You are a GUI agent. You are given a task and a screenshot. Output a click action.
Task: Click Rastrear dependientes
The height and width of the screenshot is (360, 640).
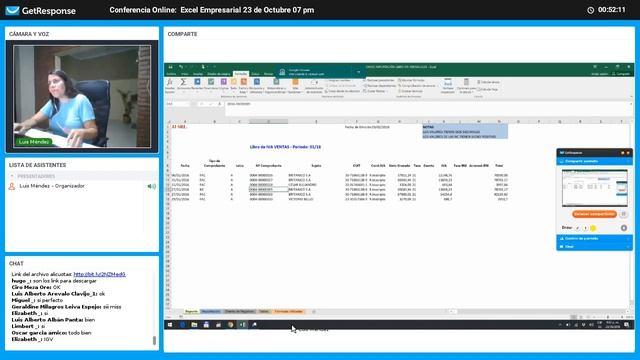pyautogui.click(x=379, y=86)
